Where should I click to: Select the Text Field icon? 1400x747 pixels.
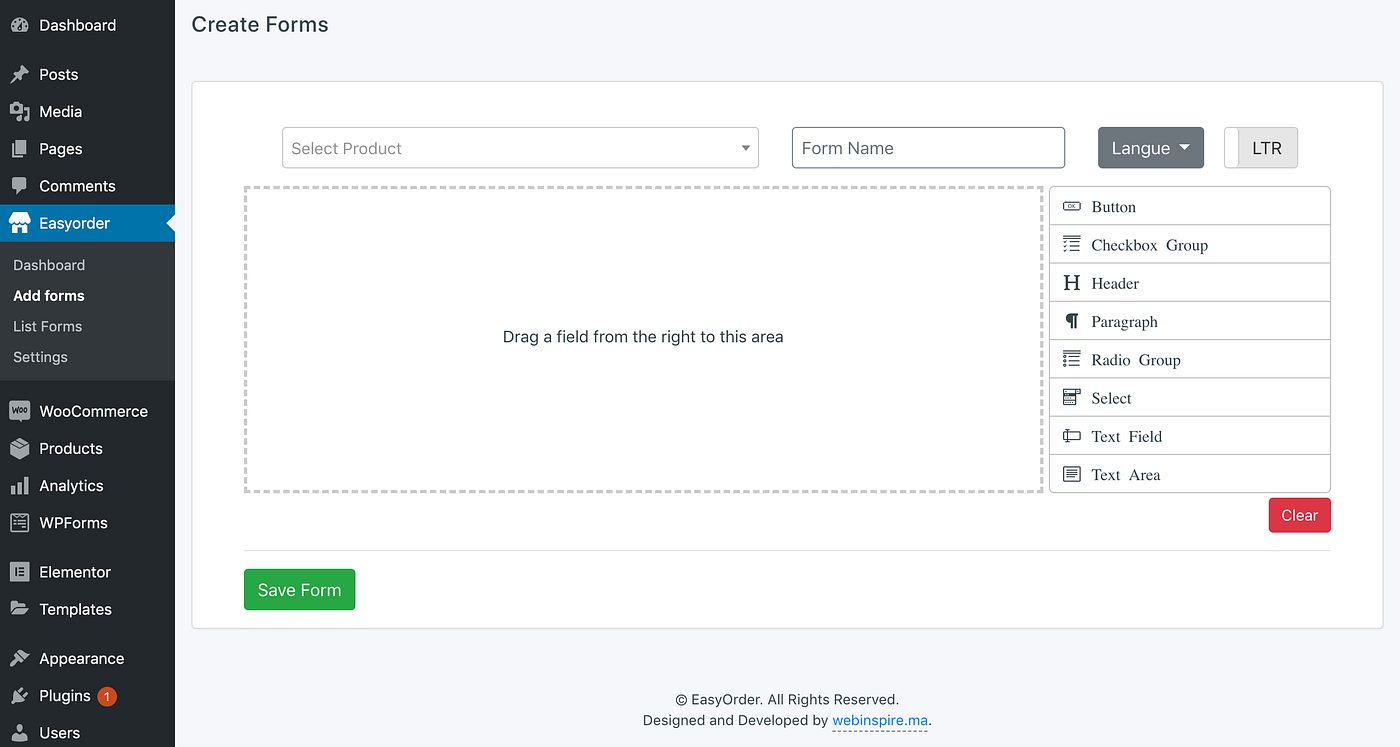[1071, 435]
